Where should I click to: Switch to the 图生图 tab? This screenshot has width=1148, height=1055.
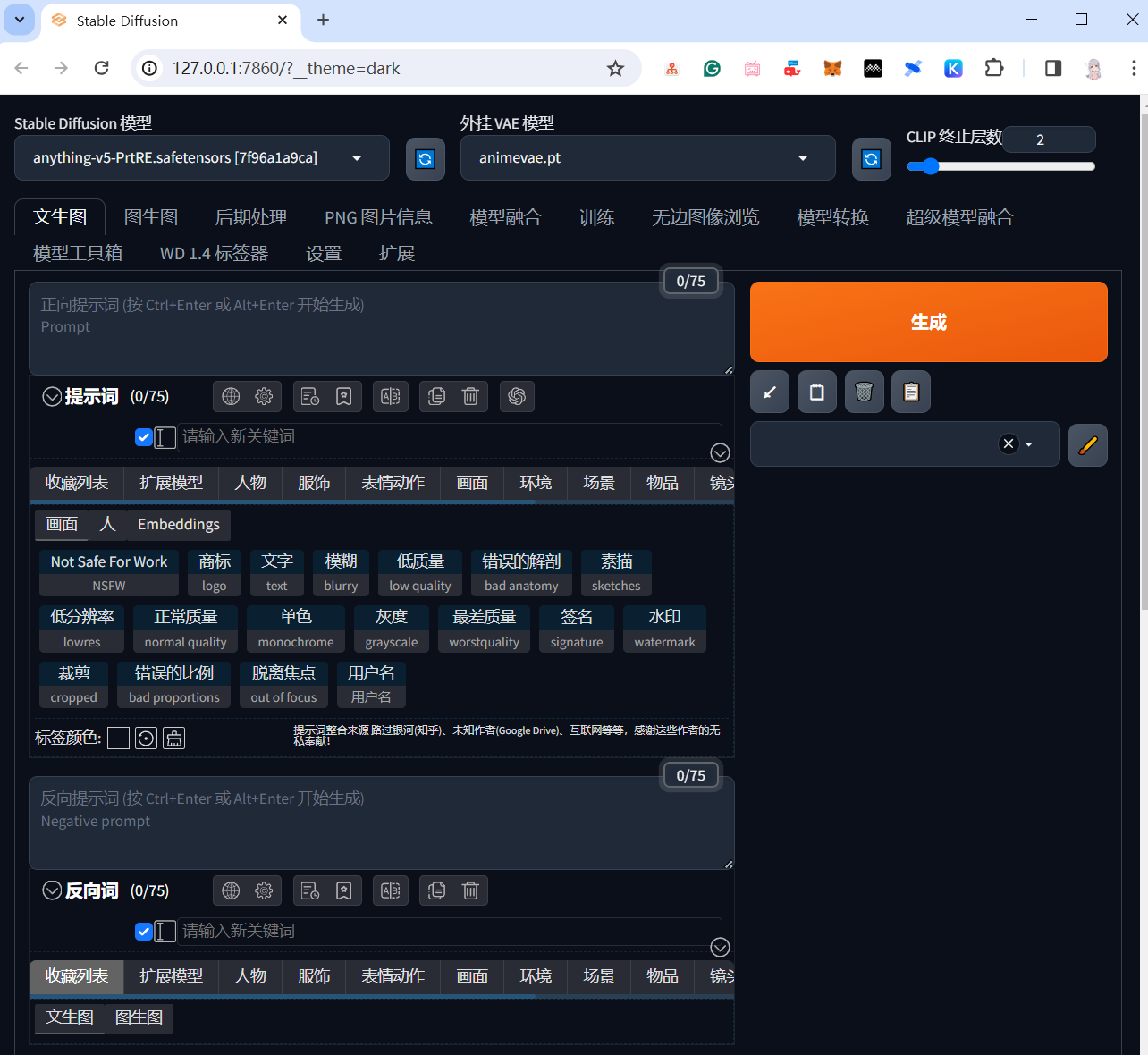(x=150, y=217)
